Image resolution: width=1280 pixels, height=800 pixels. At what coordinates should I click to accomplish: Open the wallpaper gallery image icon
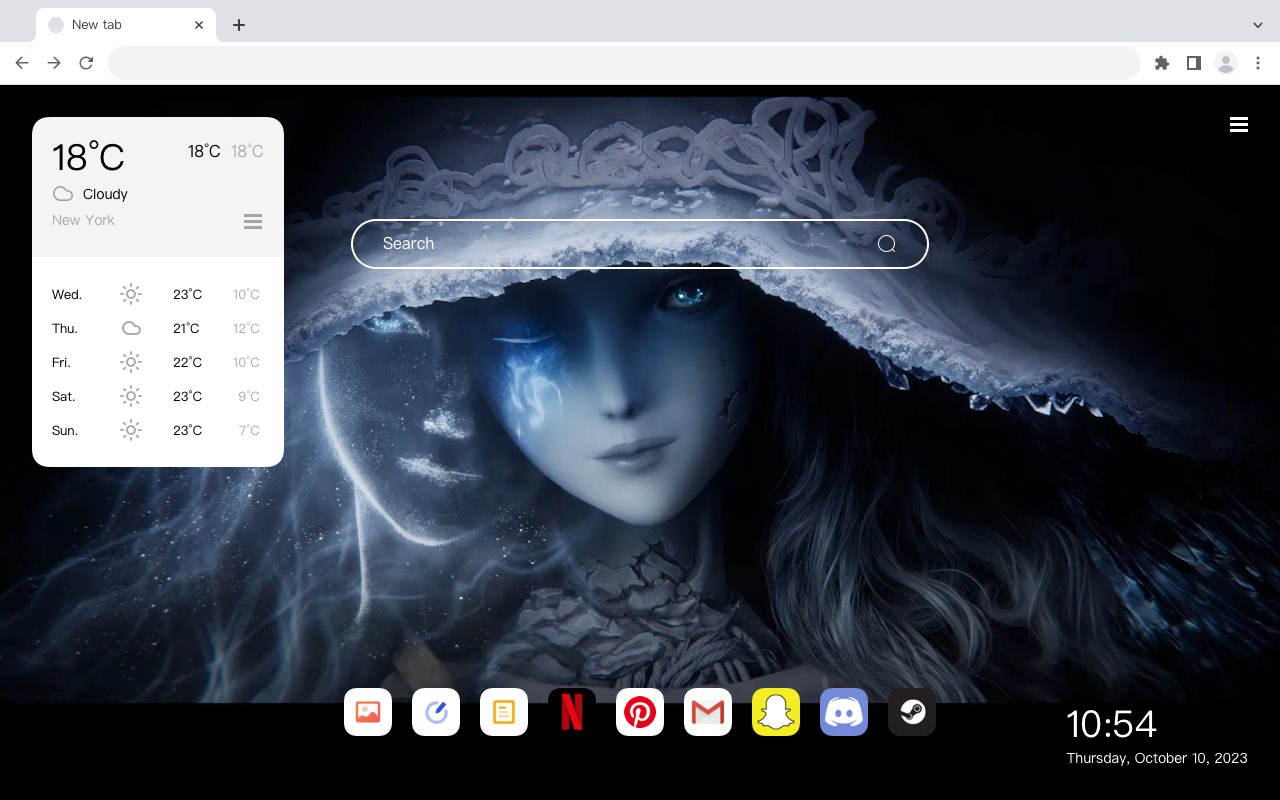pyautogui.click(x=368, y=712)
